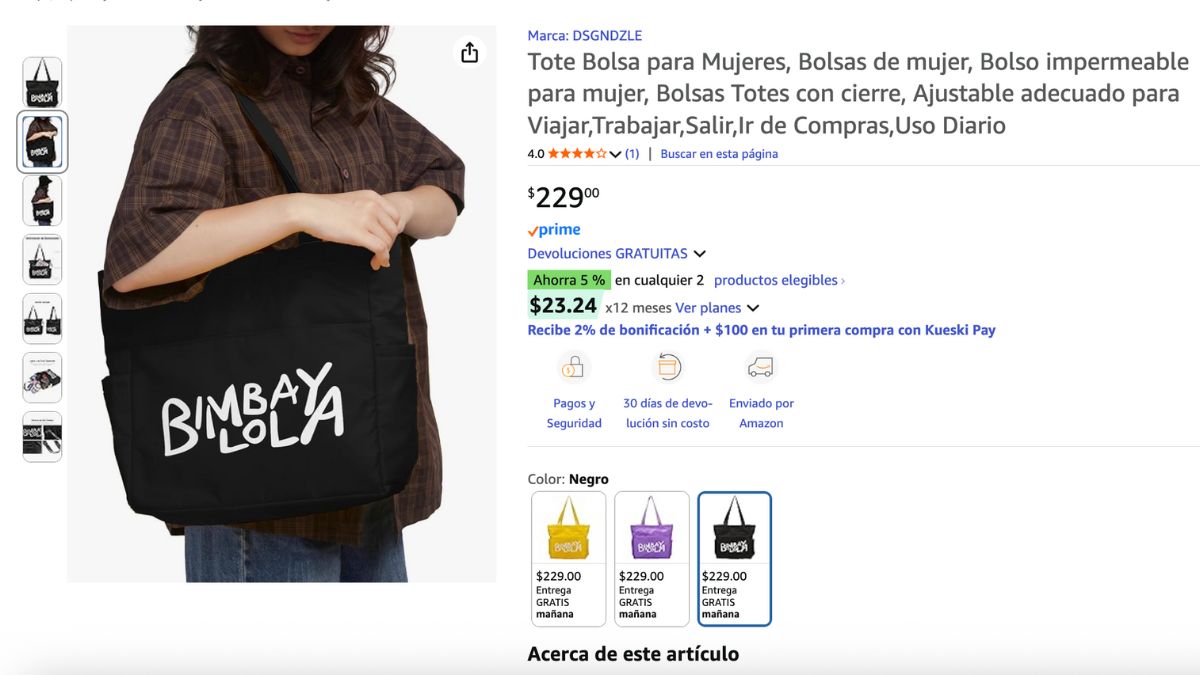The height and width of the screenshot is (675, 1200).
Task: Click the Pagos y Seguridad lock icon
Action: pyautogui.click(x=574, y=367)
